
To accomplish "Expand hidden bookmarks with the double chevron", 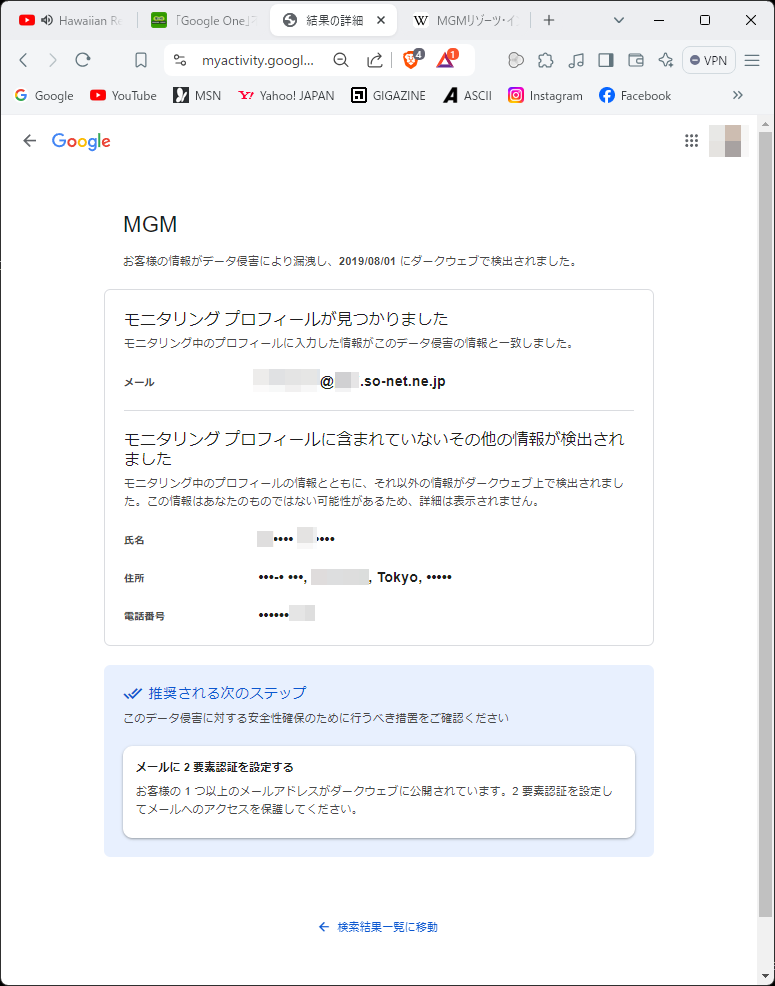I will (x=738, y=95).
